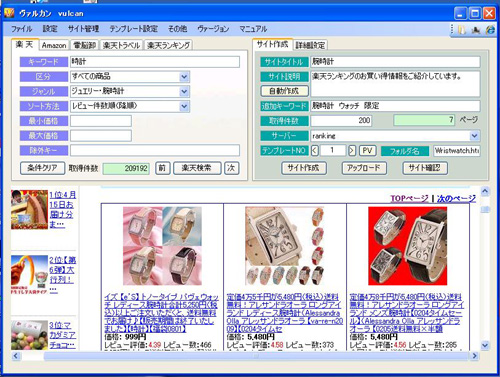Open the ファイル menu
Screen dimensions: 500x377
[x=21, y=29]
